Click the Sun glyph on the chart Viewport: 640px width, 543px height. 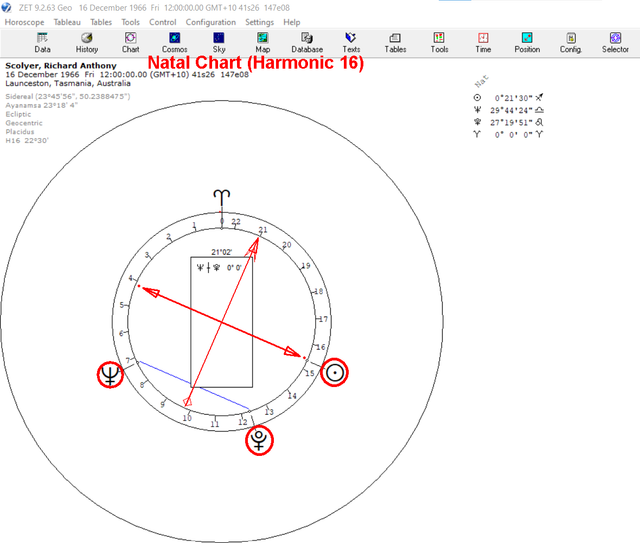click(334, 372)
